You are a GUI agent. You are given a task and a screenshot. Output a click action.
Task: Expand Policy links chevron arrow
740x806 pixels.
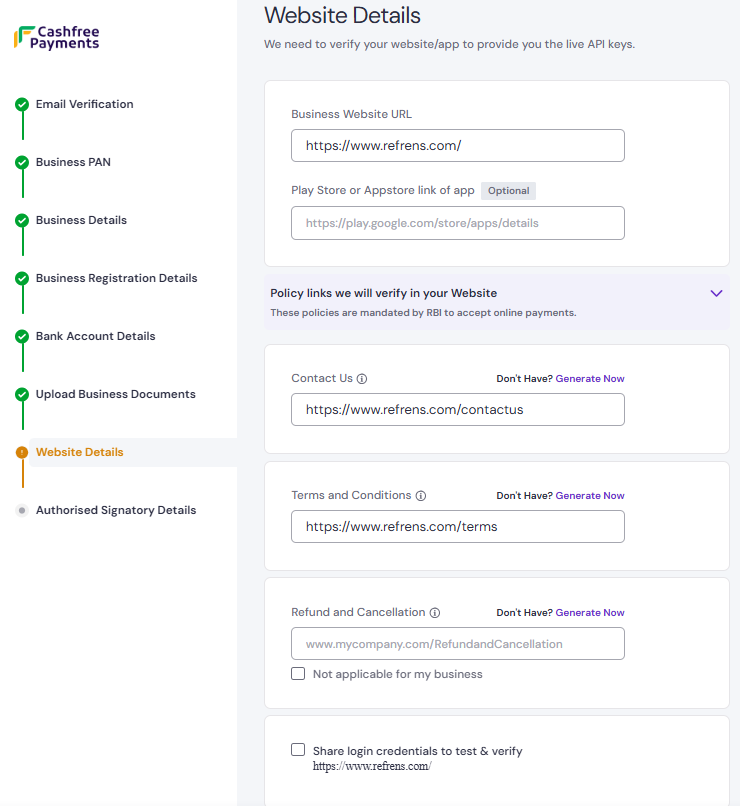[716, 293]
